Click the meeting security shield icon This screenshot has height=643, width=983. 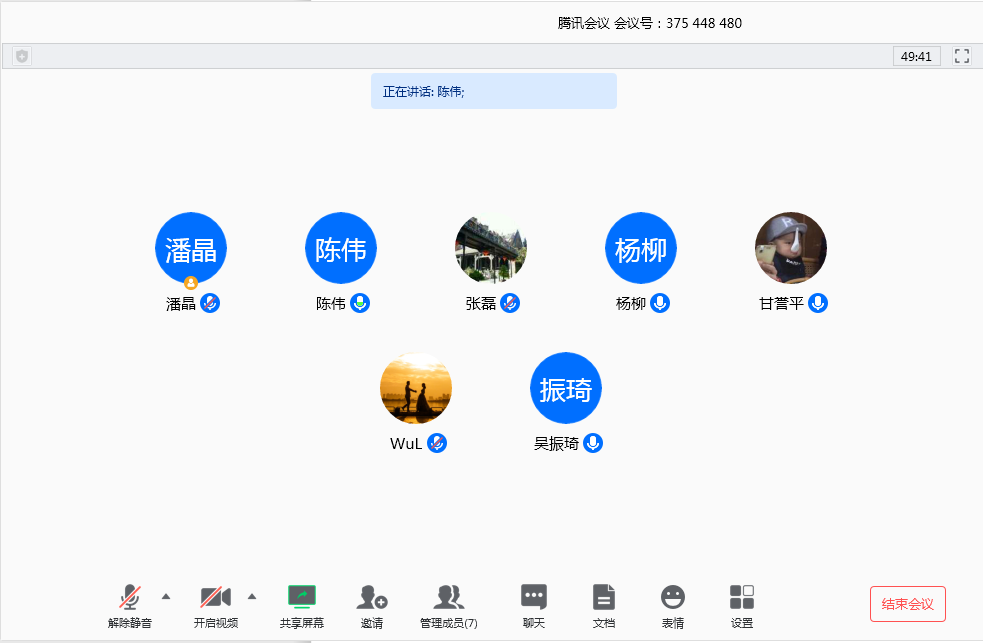[21, 56]
